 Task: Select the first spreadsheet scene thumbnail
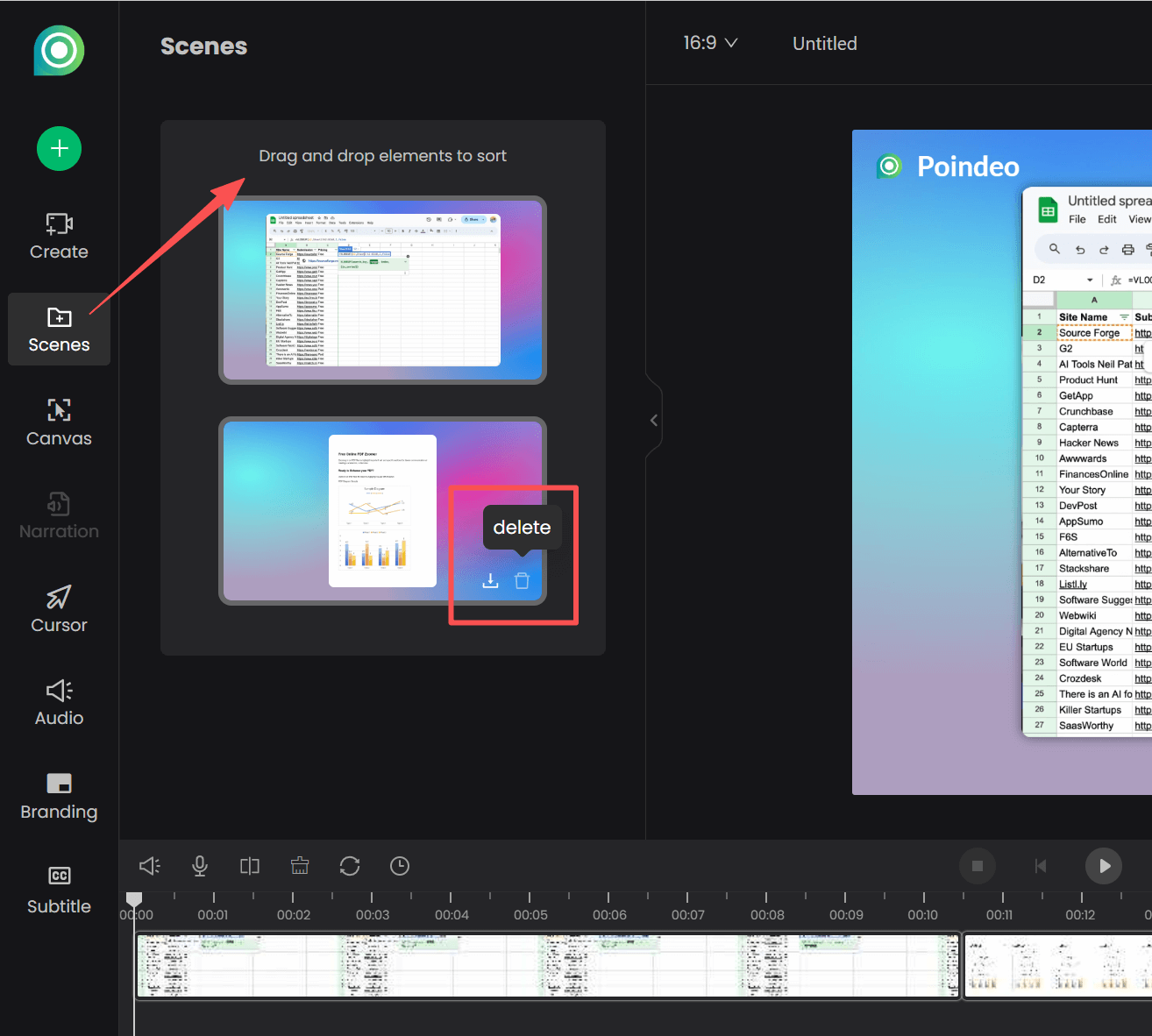click(383, 290)
